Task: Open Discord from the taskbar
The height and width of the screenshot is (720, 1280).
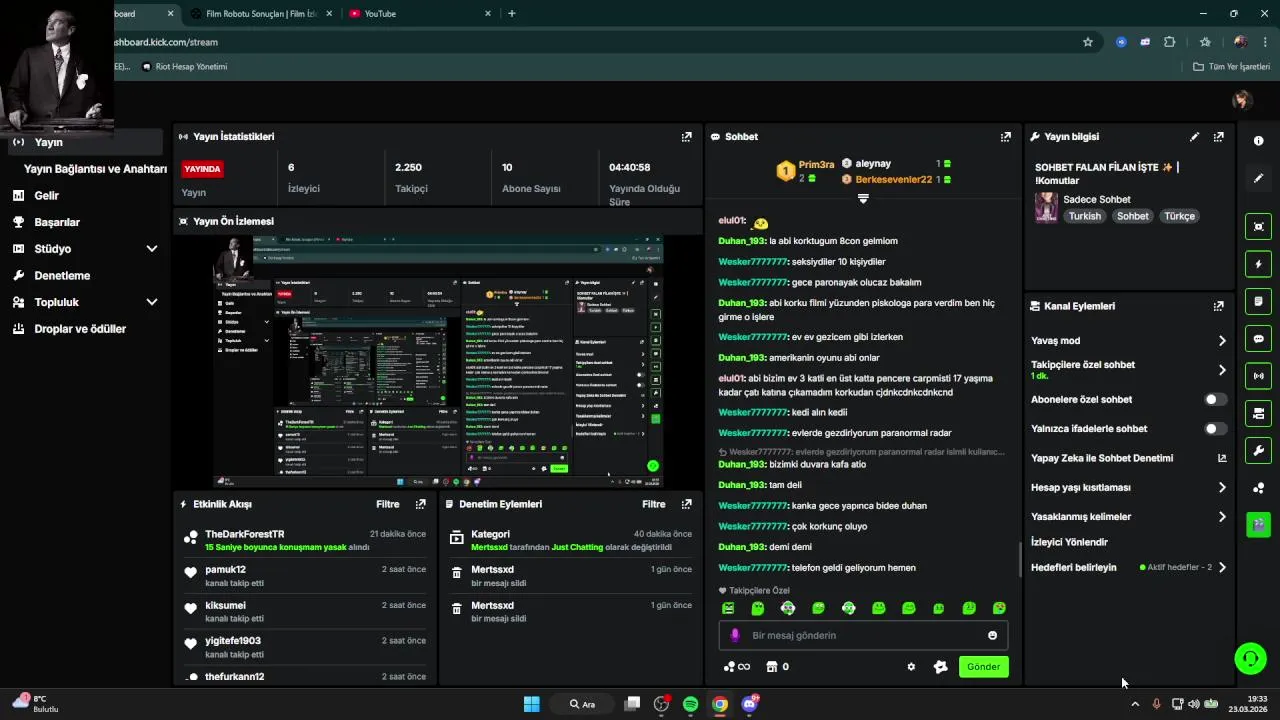Action: coord(750,704)
